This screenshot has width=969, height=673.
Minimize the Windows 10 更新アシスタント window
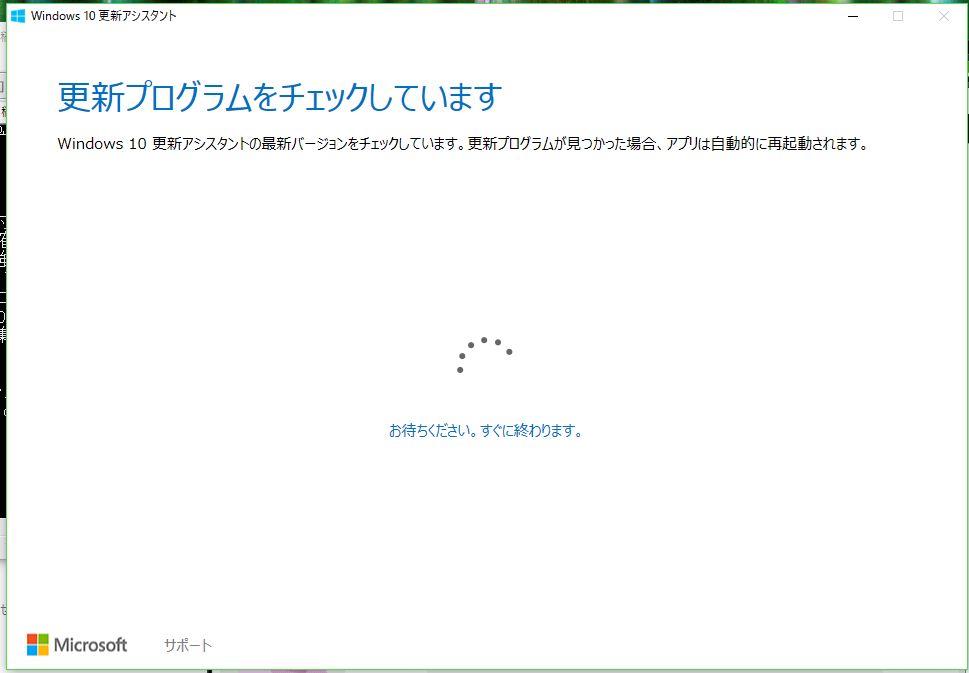[853, 17]
